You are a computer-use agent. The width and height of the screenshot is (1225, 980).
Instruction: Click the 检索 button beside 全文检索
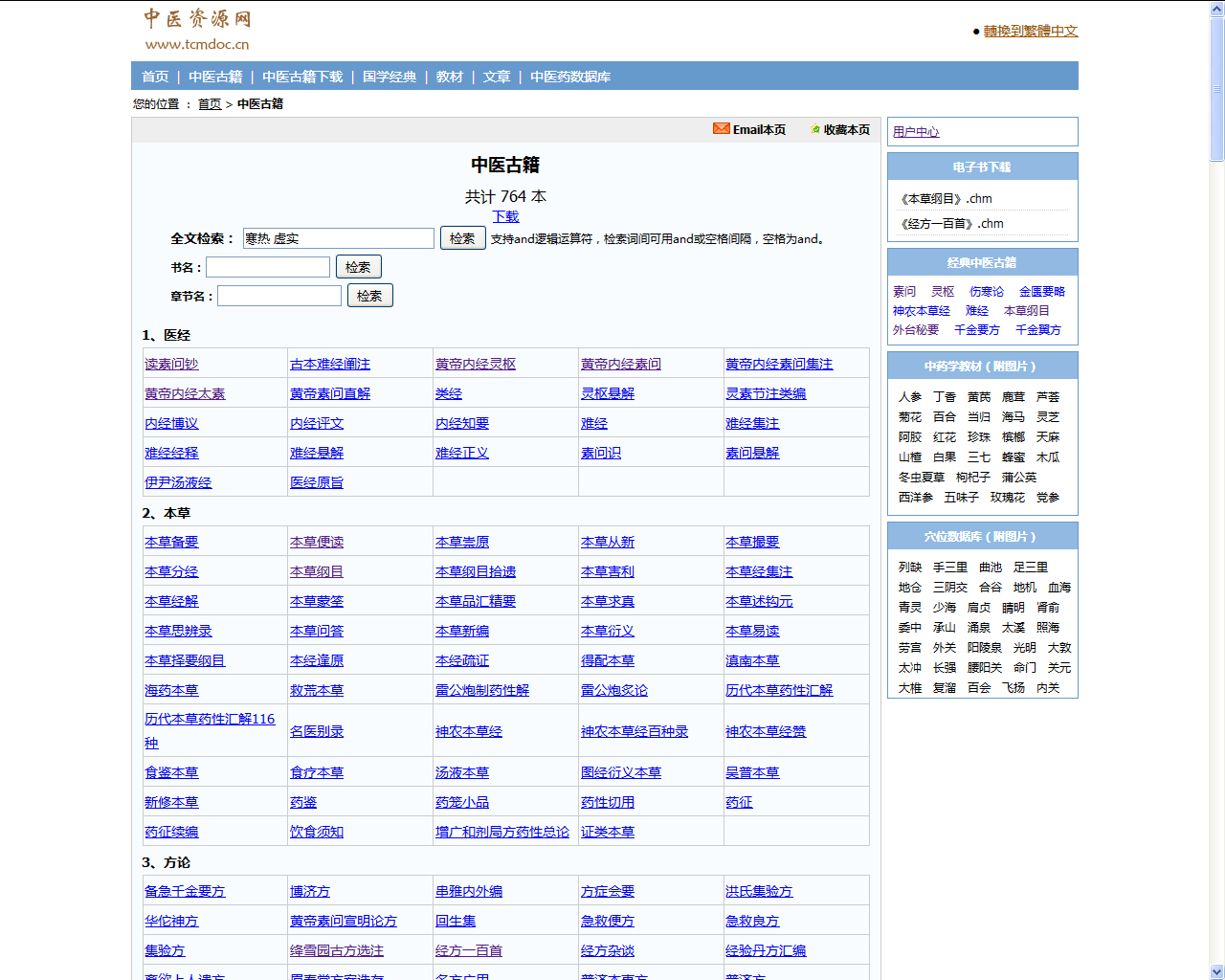coord(463,238)
